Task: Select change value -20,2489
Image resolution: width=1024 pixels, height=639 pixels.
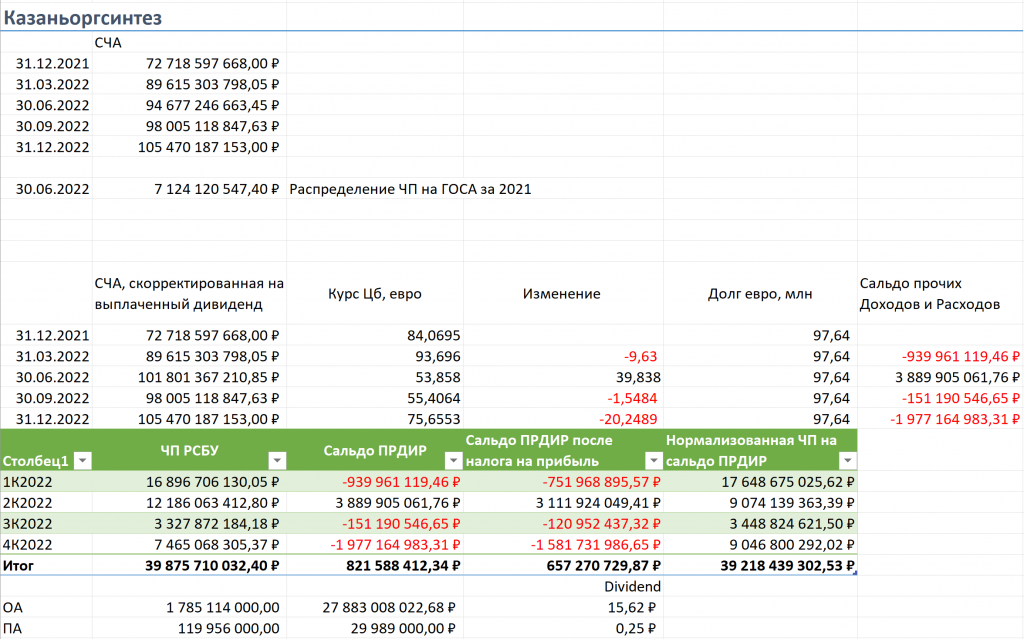Action: (x=628, y=419)
